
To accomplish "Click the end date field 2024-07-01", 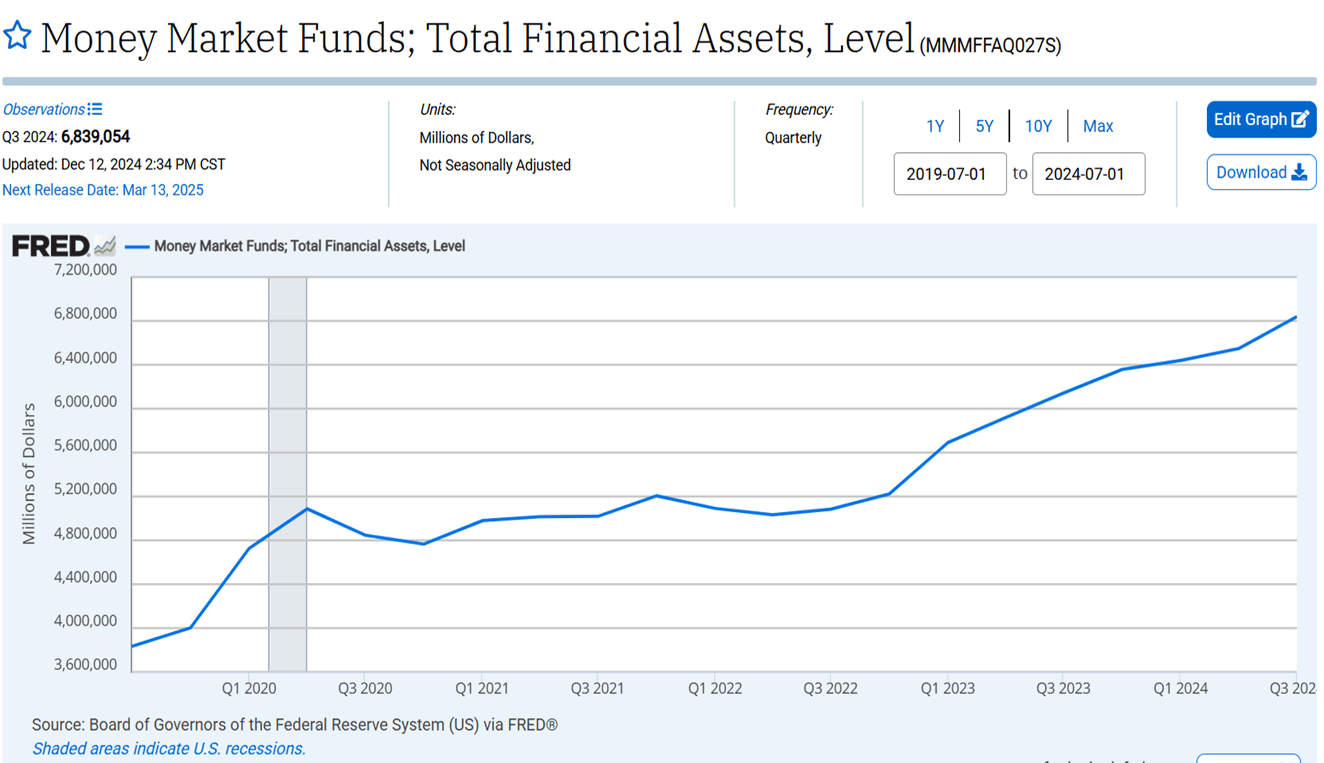I will click(x=1088, y=174).
